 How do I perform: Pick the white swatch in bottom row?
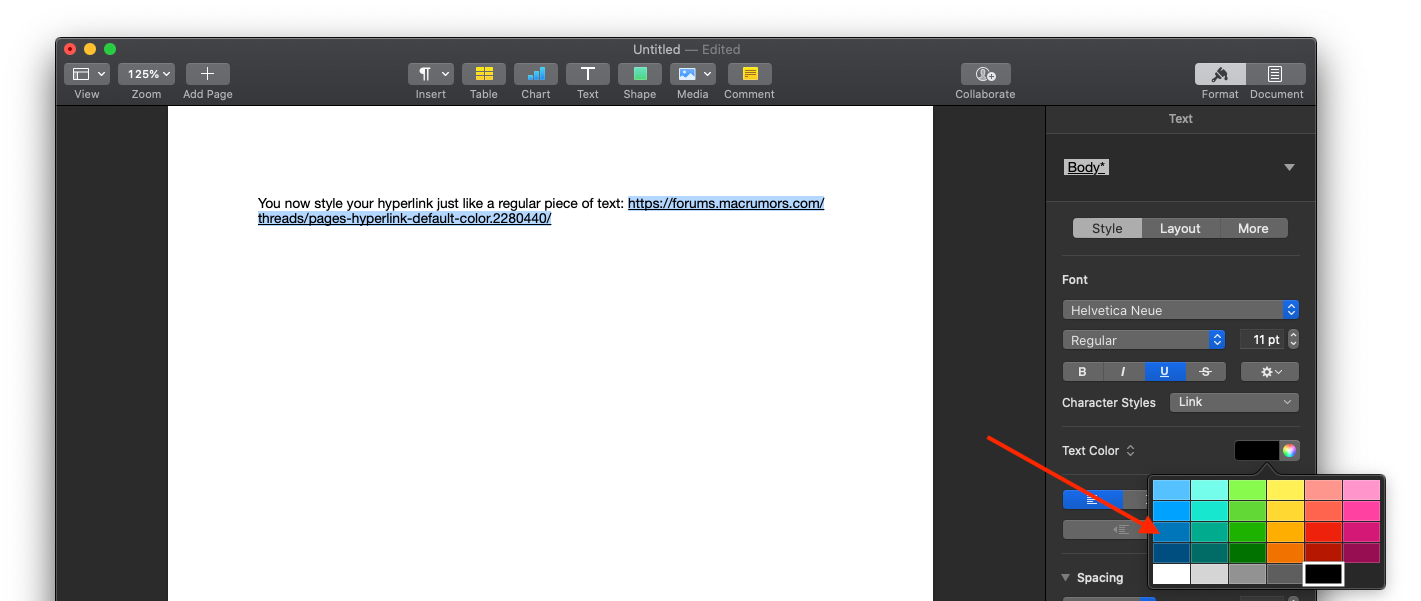(x=1171, y=574)
